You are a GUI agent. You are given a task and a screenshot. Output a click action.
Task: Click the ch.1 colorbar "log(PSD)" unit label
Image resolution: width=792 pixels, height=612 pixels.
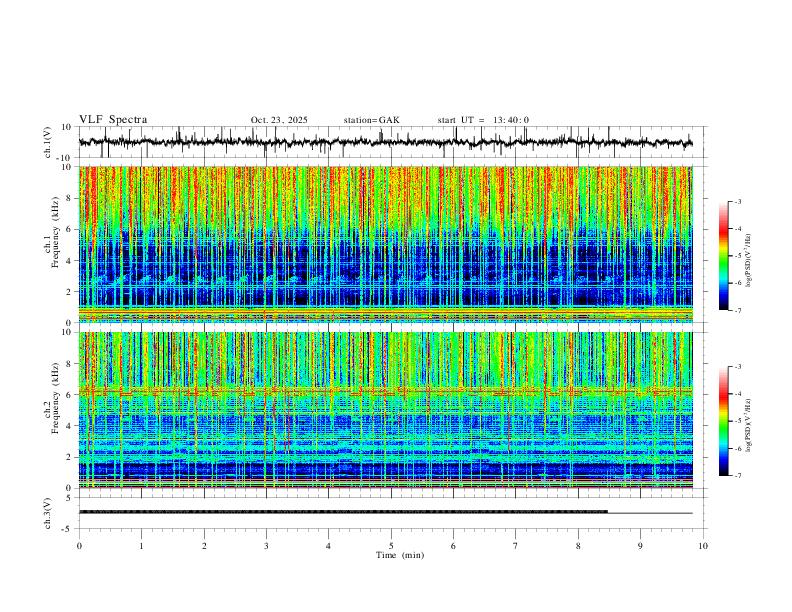748,261
